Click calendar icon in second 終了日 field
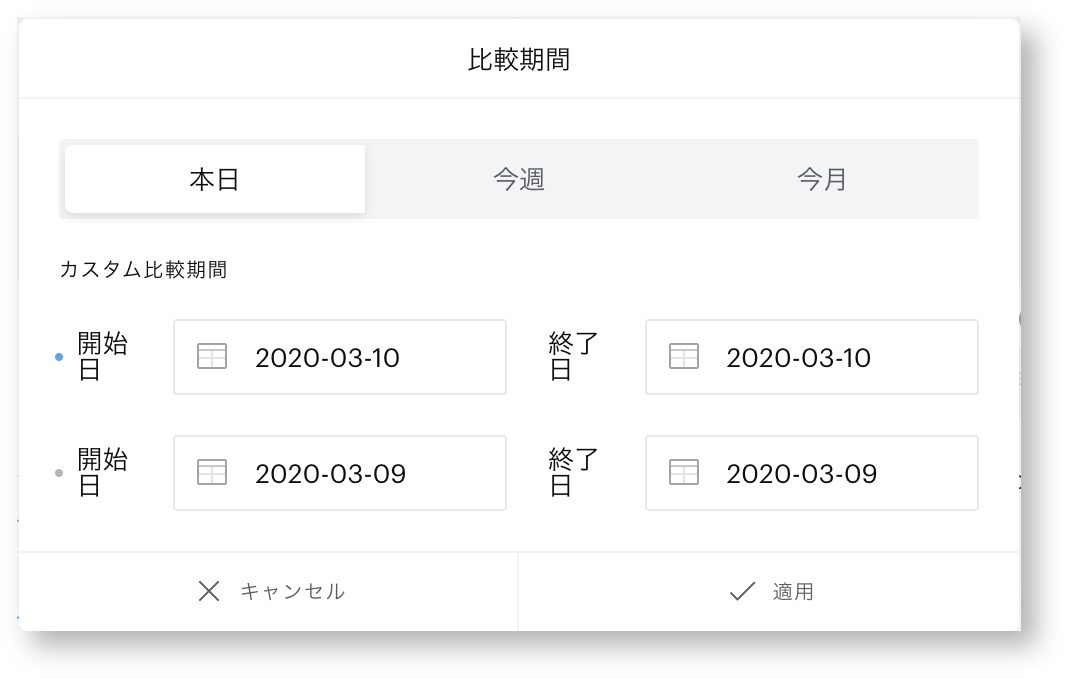 pyautogui.click(x=684, y=472)
